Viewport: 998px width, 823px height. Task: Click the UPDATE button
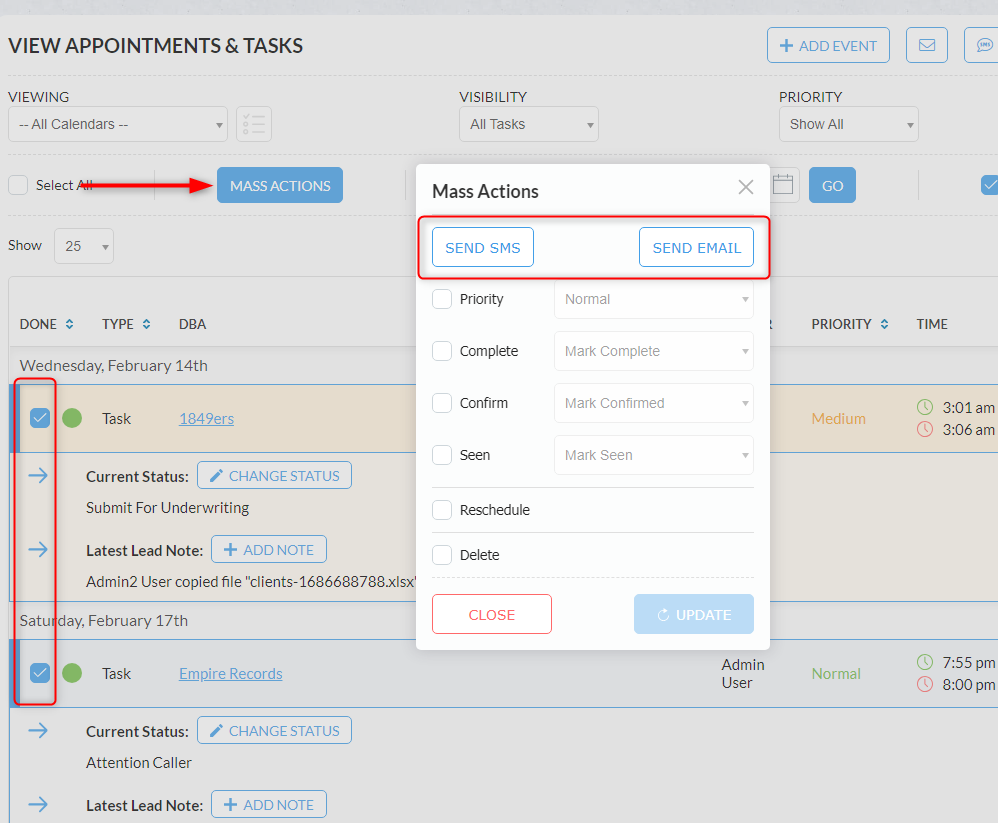(x=694, y=614)
